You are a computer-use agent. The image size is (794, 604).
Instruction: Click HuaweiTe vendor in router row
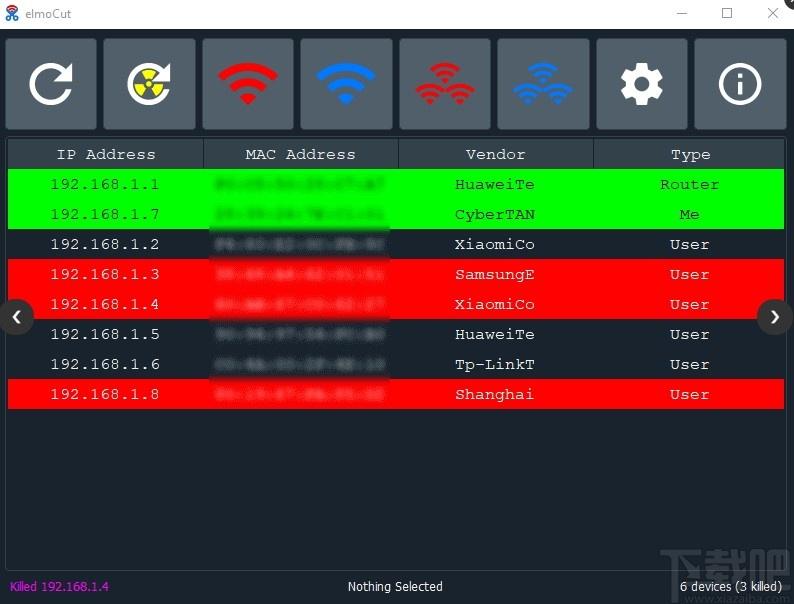click(x=495, y=184)
